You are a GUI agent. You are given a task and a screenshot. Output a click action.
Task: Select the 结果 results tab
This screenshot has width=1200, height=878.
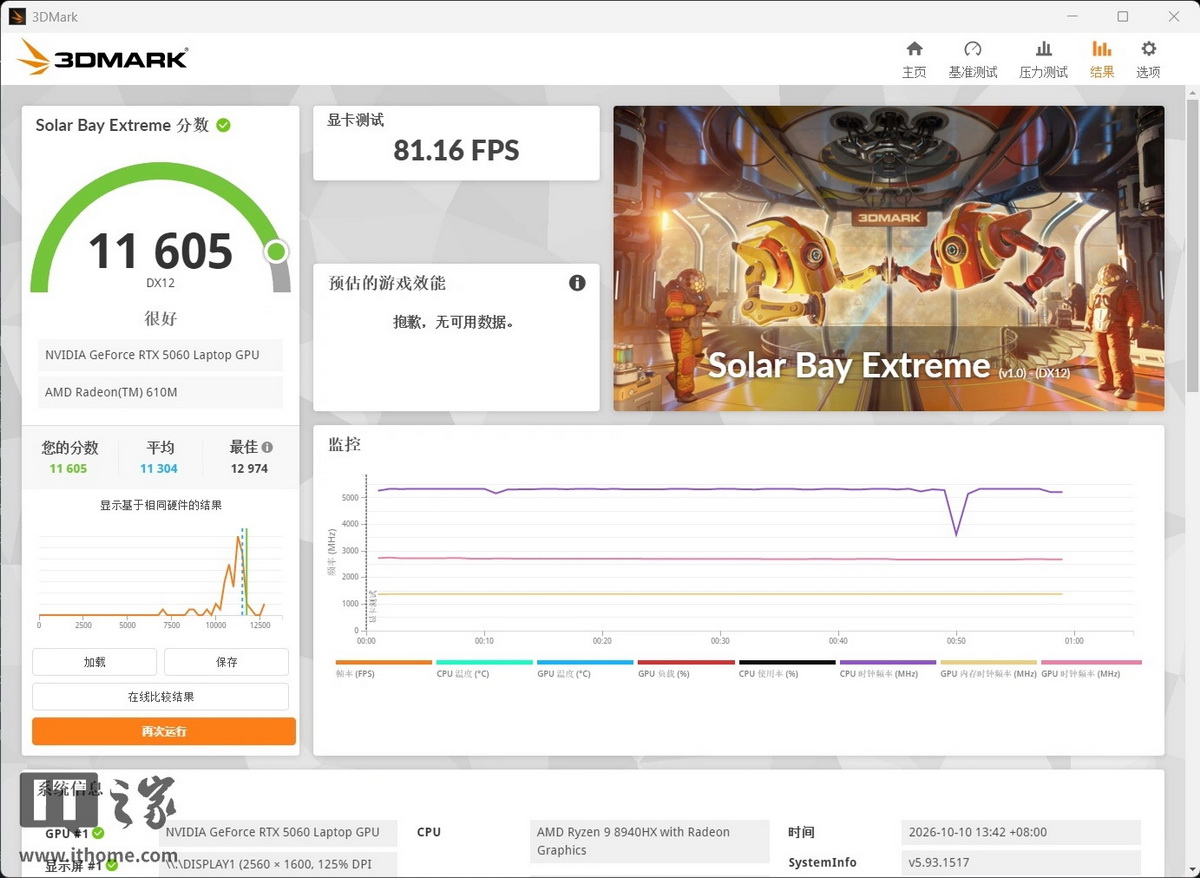pyautogui.click(x=1102, y=60)
